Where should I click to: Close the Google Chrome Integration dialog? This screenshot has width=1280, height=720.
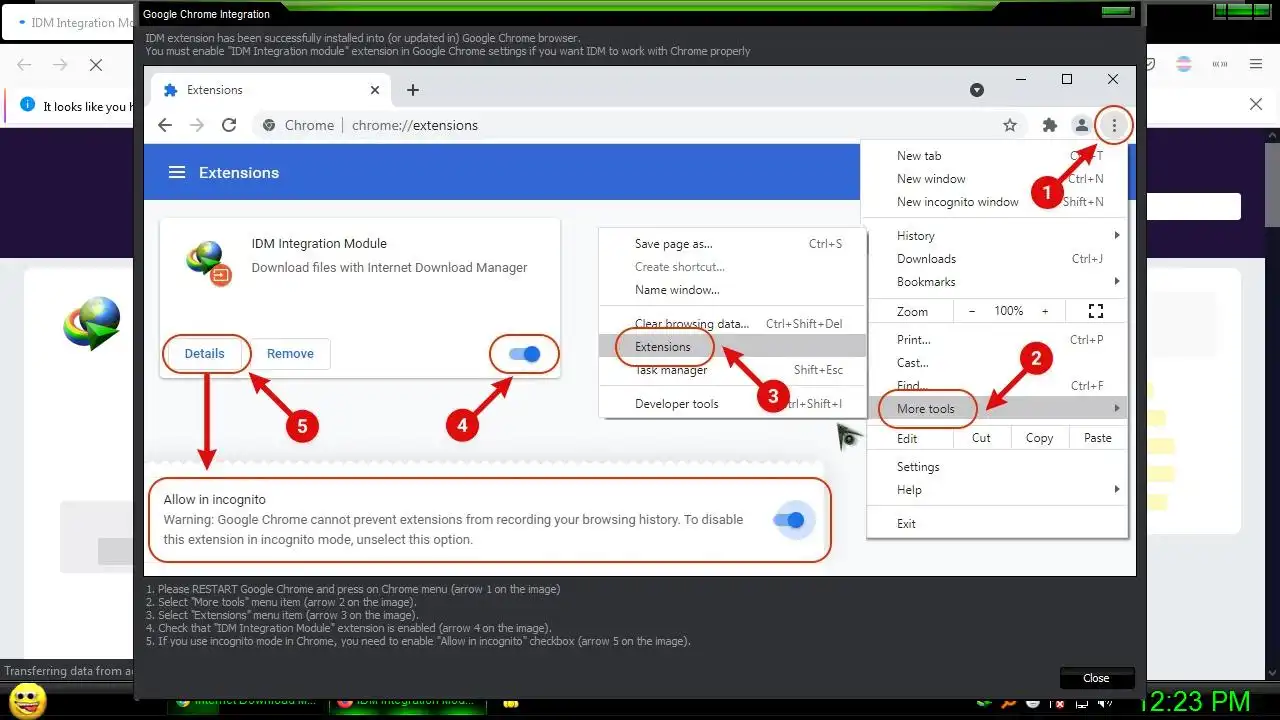coord(1096,678)
